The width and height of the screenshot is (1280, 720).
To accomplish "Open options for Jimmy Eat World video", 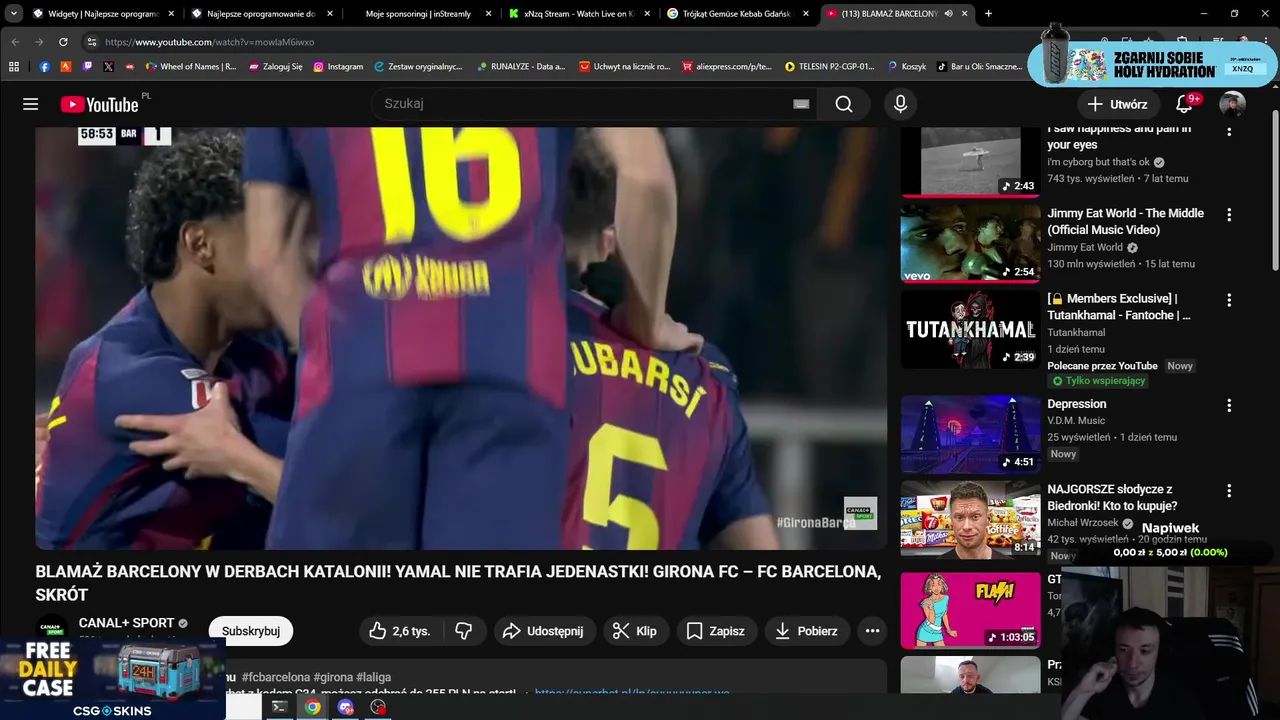I will pyautogui.click(x=1229, y=215).
